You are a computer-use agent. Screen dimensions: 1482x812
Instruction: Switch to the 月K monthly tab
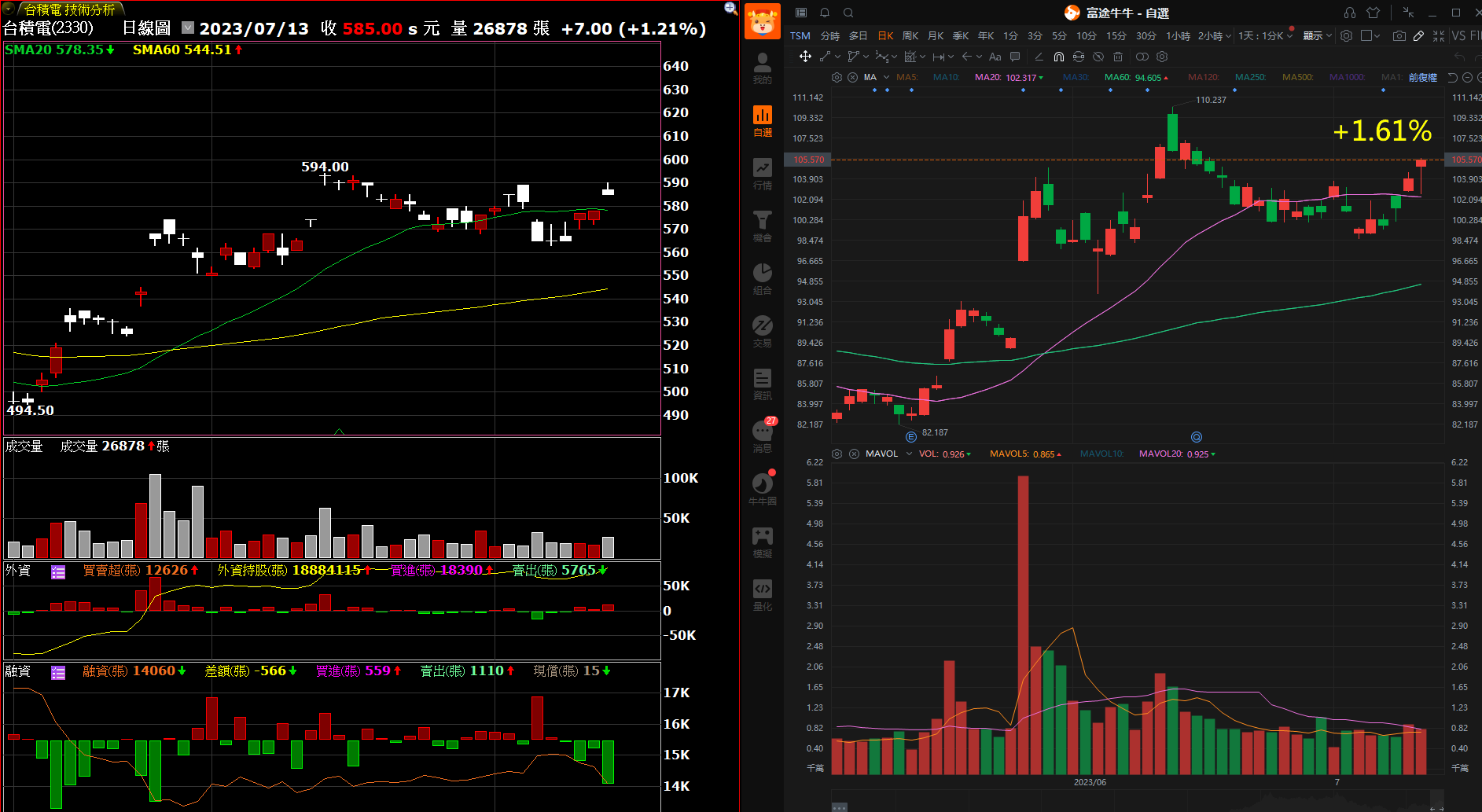[936, 36]
